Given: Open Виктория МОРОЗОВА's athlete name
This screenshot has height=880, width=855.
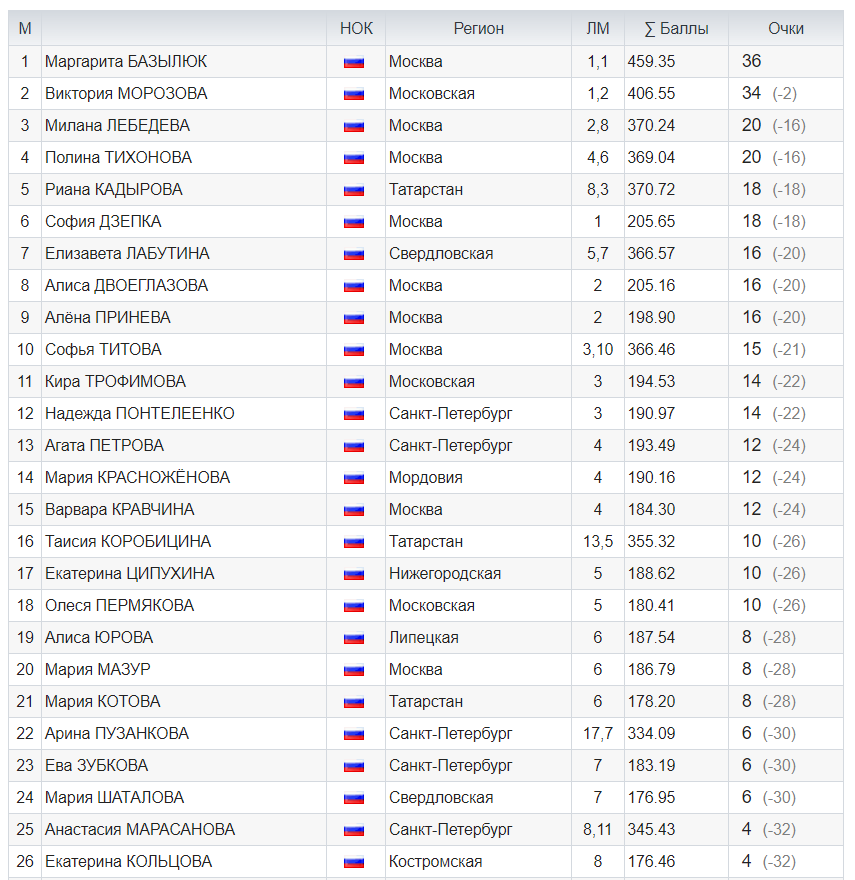Looking at the screenshot, I should [126, 93].
